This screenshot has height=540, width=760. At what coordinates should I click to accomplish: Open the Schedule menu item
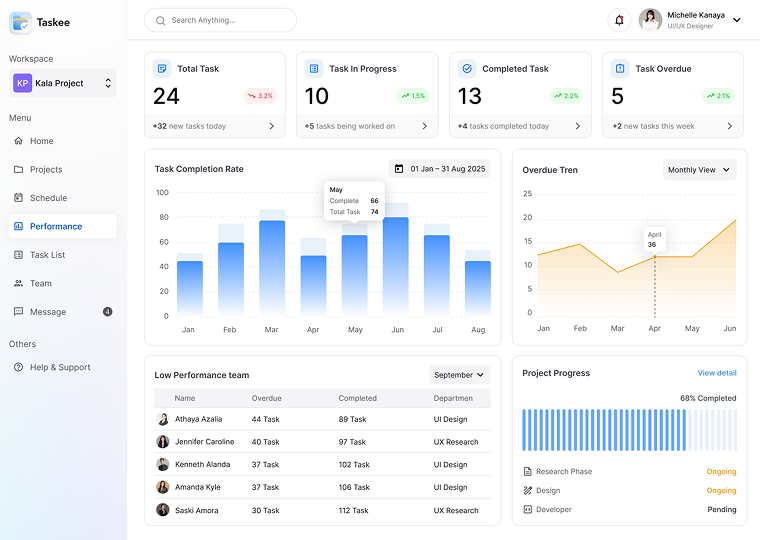(63, 198)
